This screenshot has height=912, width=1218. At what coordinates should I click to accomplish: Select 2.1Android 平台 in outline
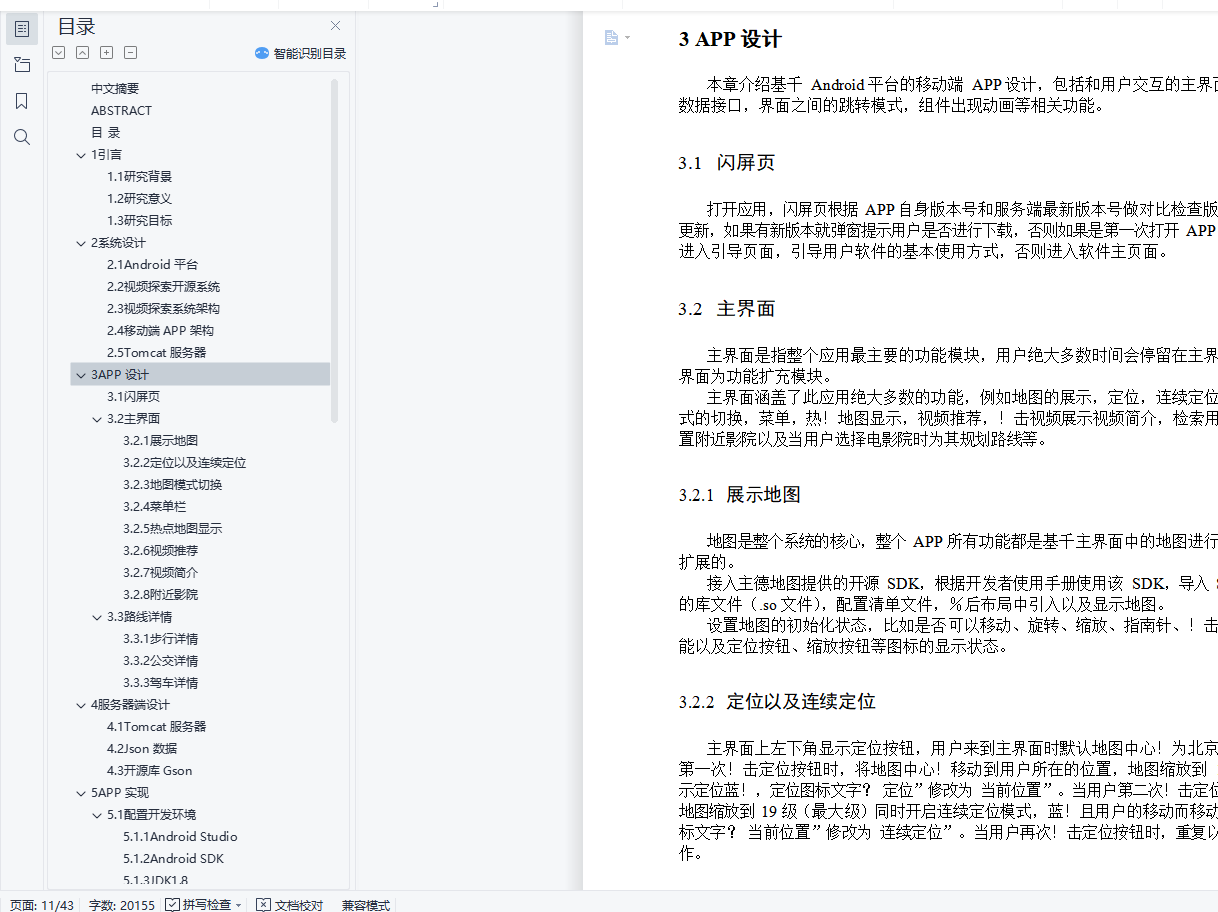click(x=152, y=264)
